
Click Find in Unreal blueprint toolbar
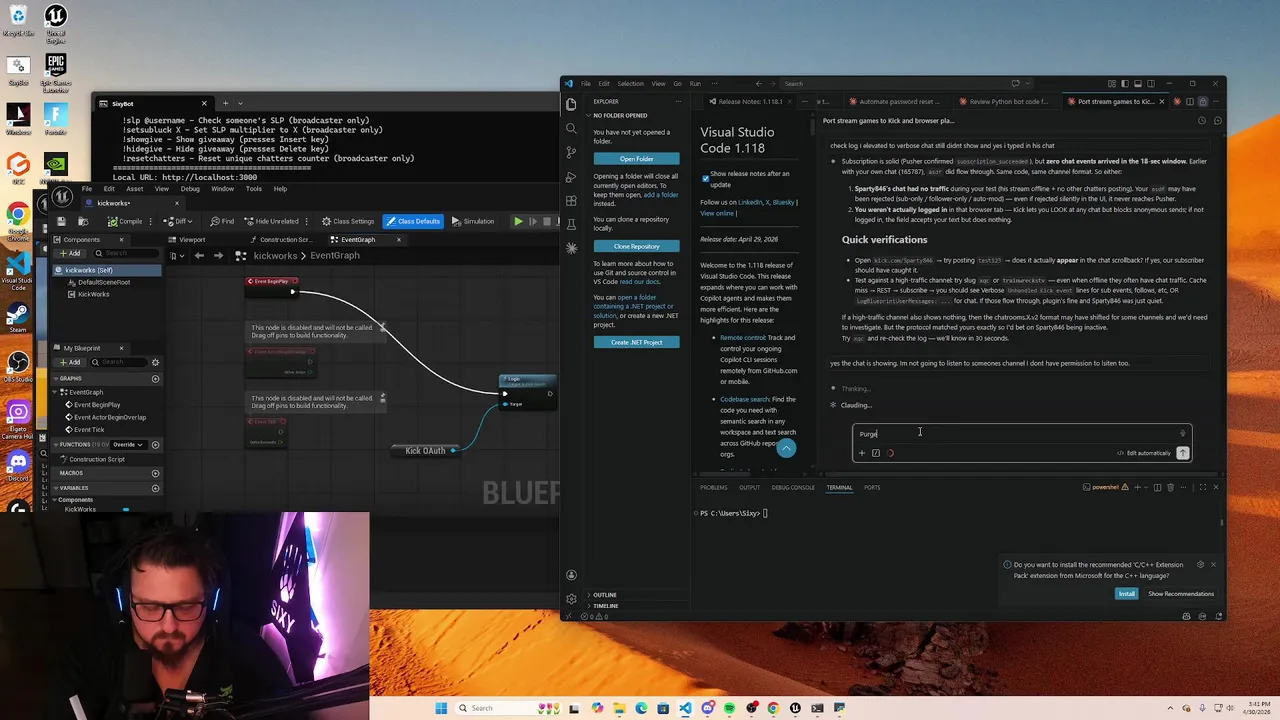click(222, 221)
